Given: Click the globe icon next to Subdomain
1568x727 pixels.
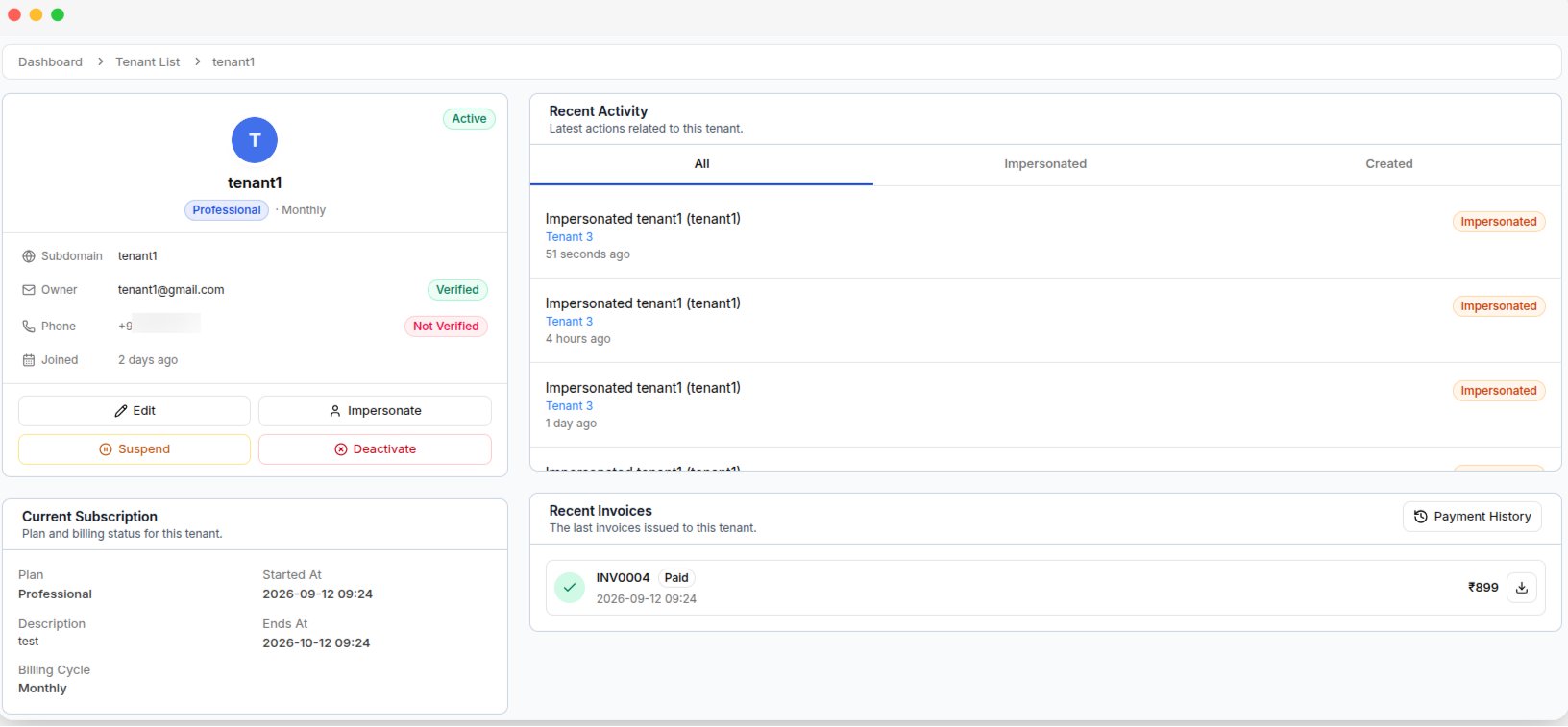Looking at the screenshot, I should click(29, 256).
